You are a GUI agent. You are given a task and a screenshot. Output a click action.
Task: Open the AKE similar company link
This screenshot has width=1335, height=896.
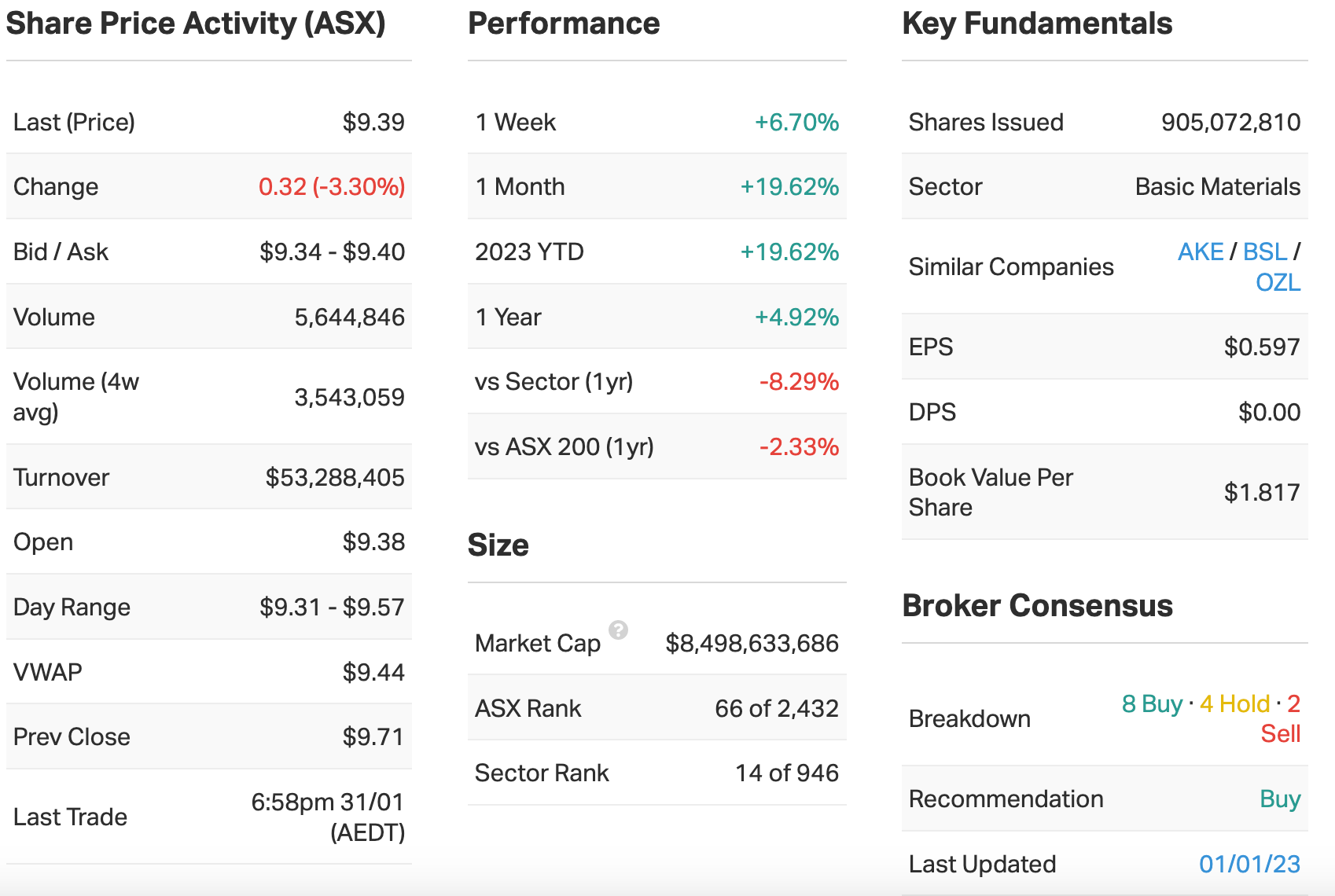pos(1200,252)
